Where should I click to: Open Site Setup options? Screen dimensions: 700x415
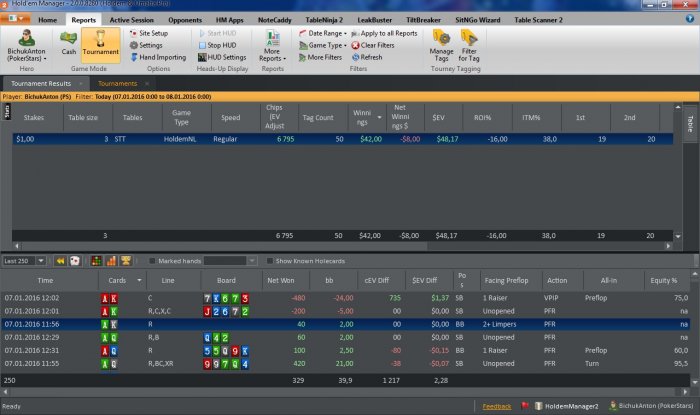click(149, 33)
